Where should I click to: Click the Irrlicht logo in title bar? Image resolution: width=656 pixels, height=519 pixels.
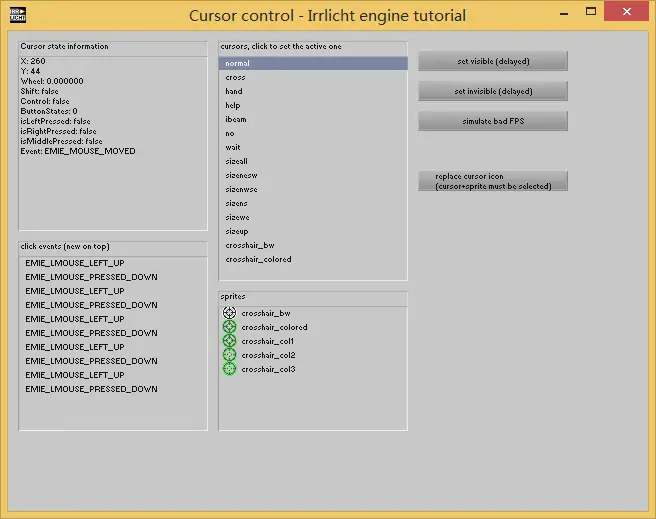[17, 15]
